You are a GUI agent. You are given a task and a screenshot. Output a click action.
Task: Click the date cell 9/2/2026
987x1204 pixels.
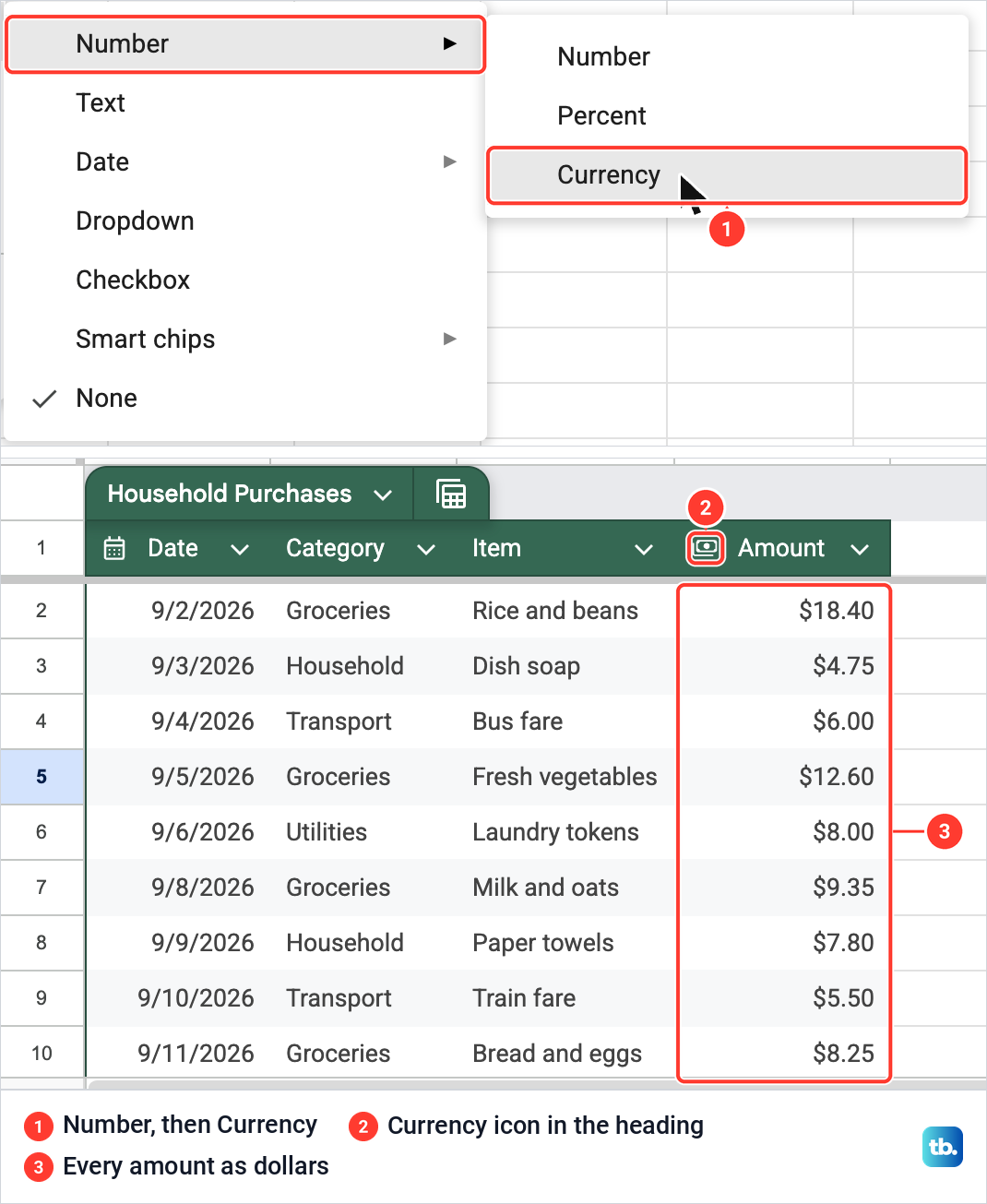[179, 611]
